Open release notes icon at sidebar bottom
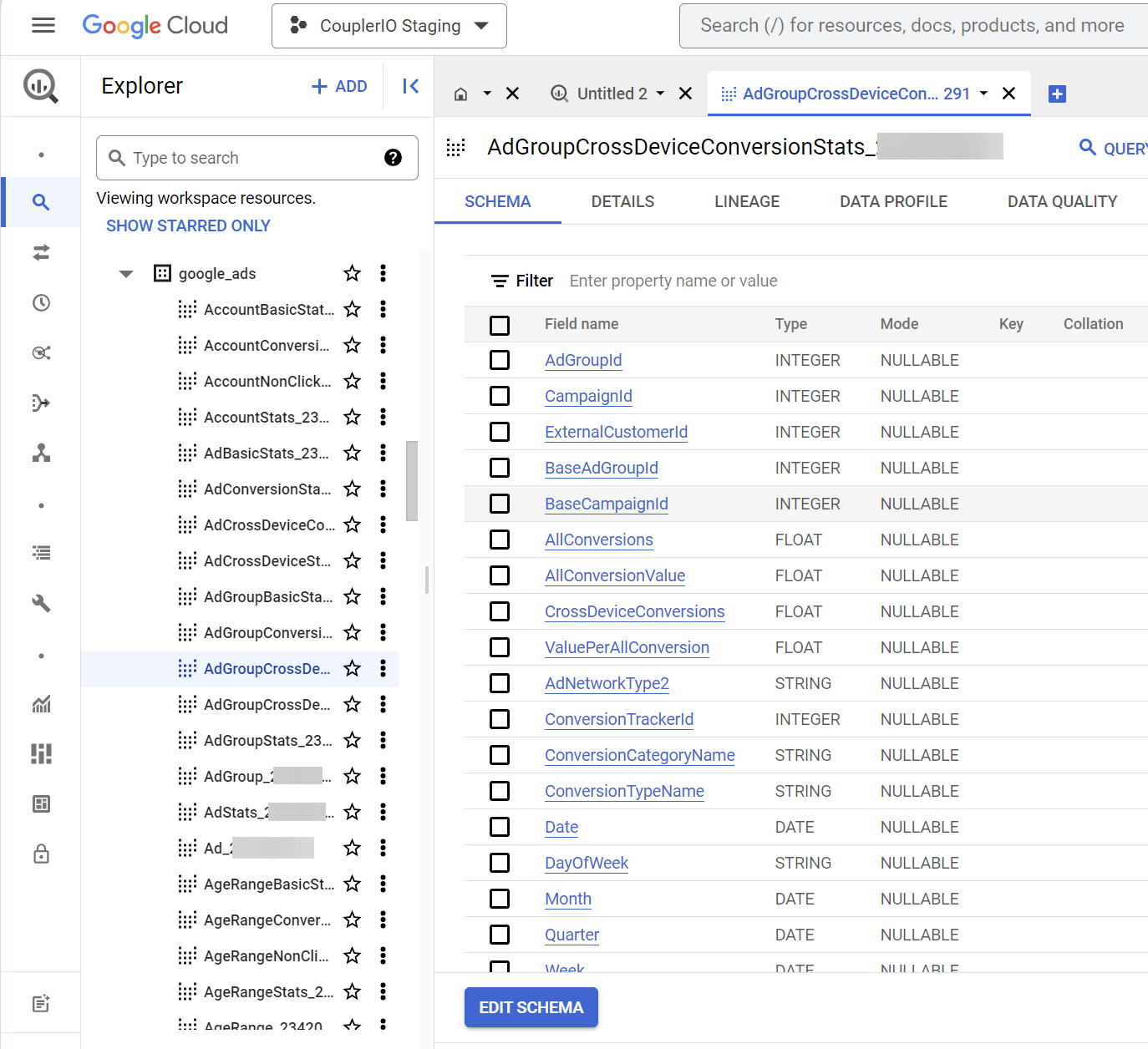The height and width of the screenshot is (1049, 1148). point(41,1004)
